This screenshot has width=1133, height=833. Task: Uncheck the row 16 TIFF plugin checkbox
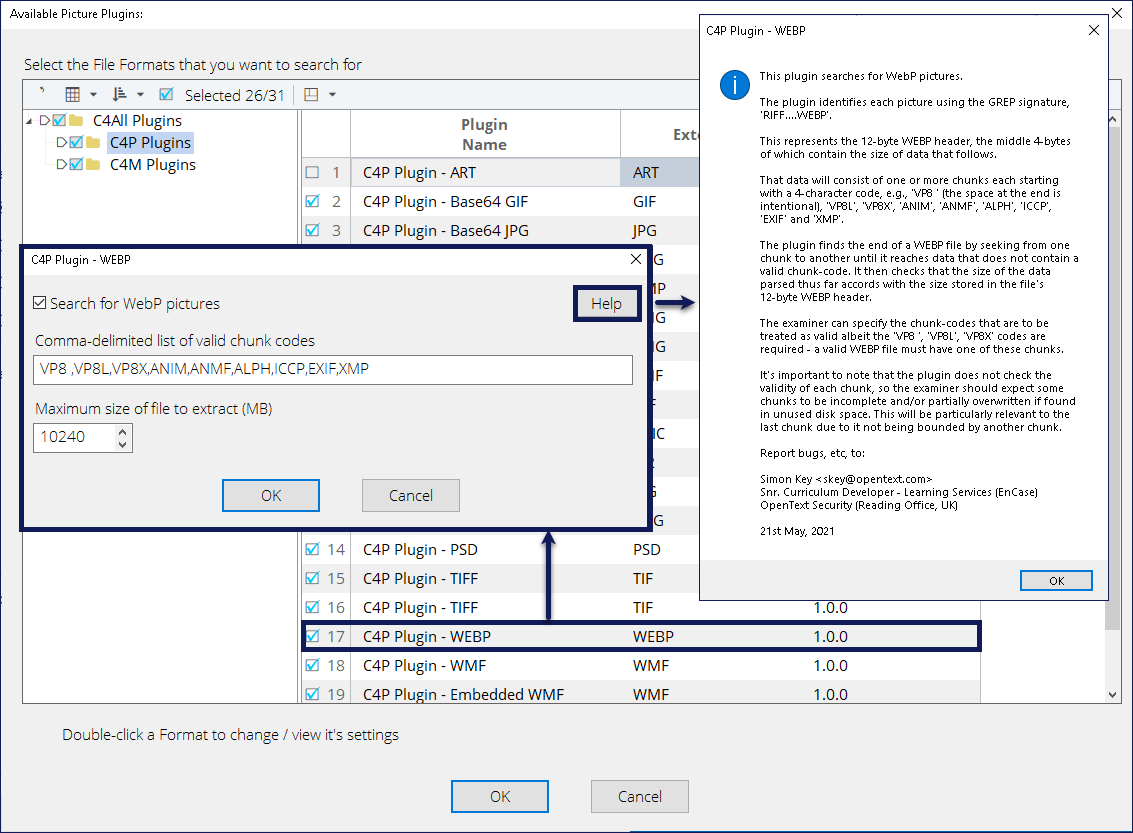(x=312, y=607)
